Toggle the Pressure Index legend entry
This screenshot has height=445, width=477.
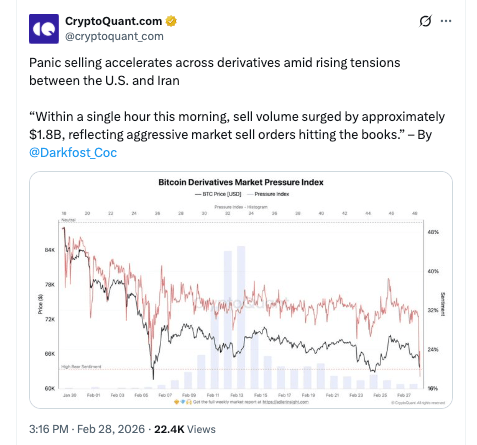[x=268, y=194]
